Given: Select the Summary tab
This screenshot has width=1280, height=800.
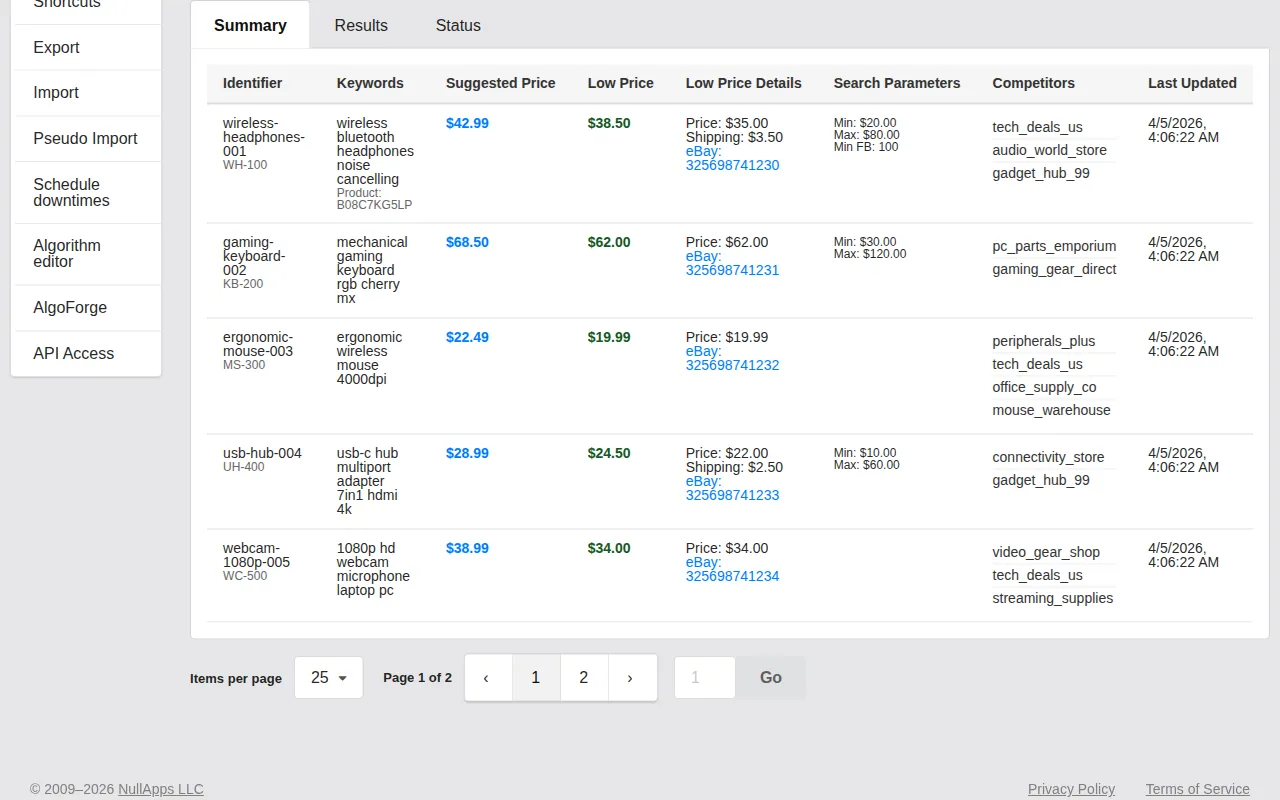Looking at the screenshot, I should click(x=250, y=25).
